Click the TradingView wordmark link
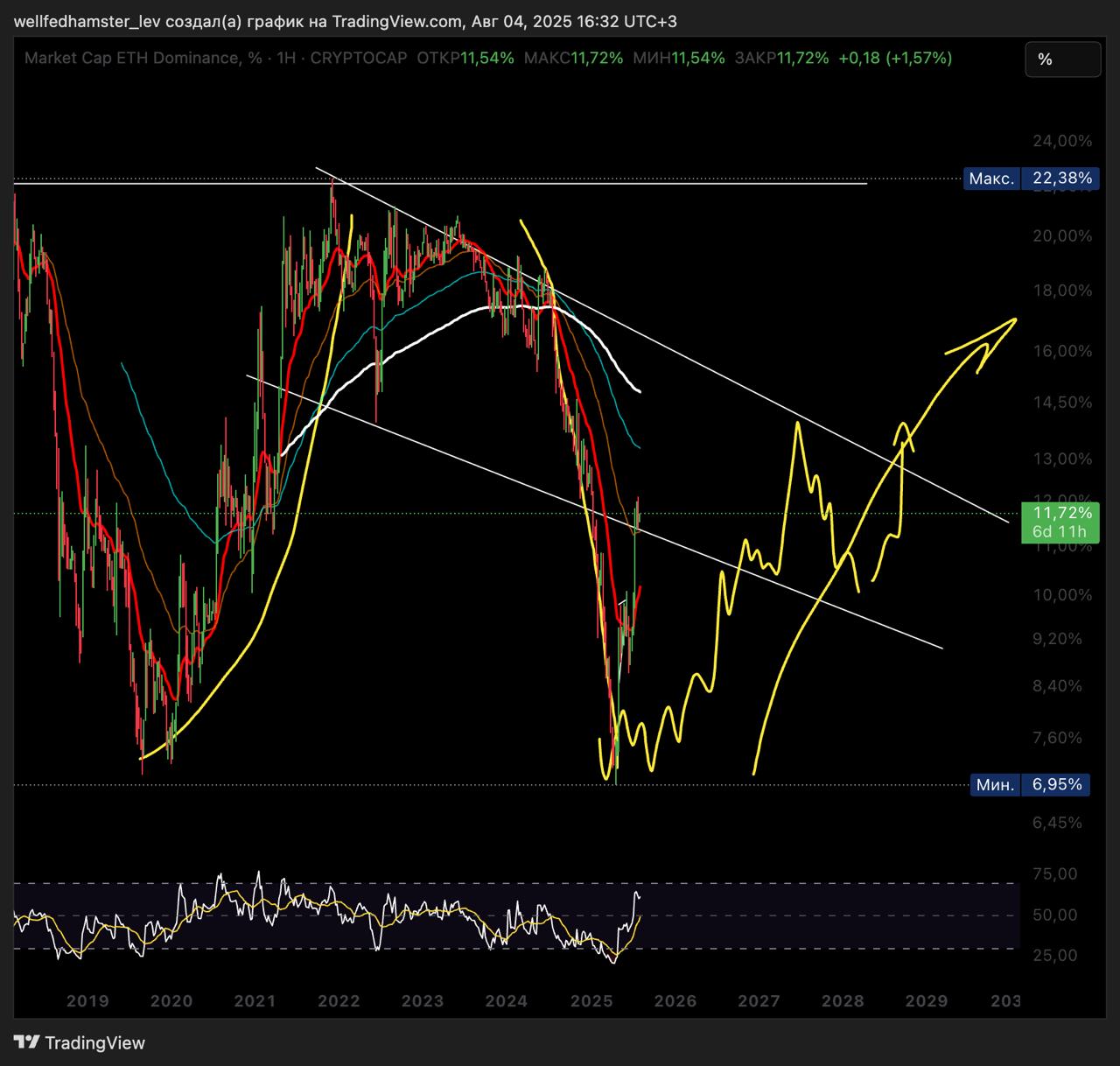The width and height of the screenshot is (1120, 1066). [x=94, y=1042]
